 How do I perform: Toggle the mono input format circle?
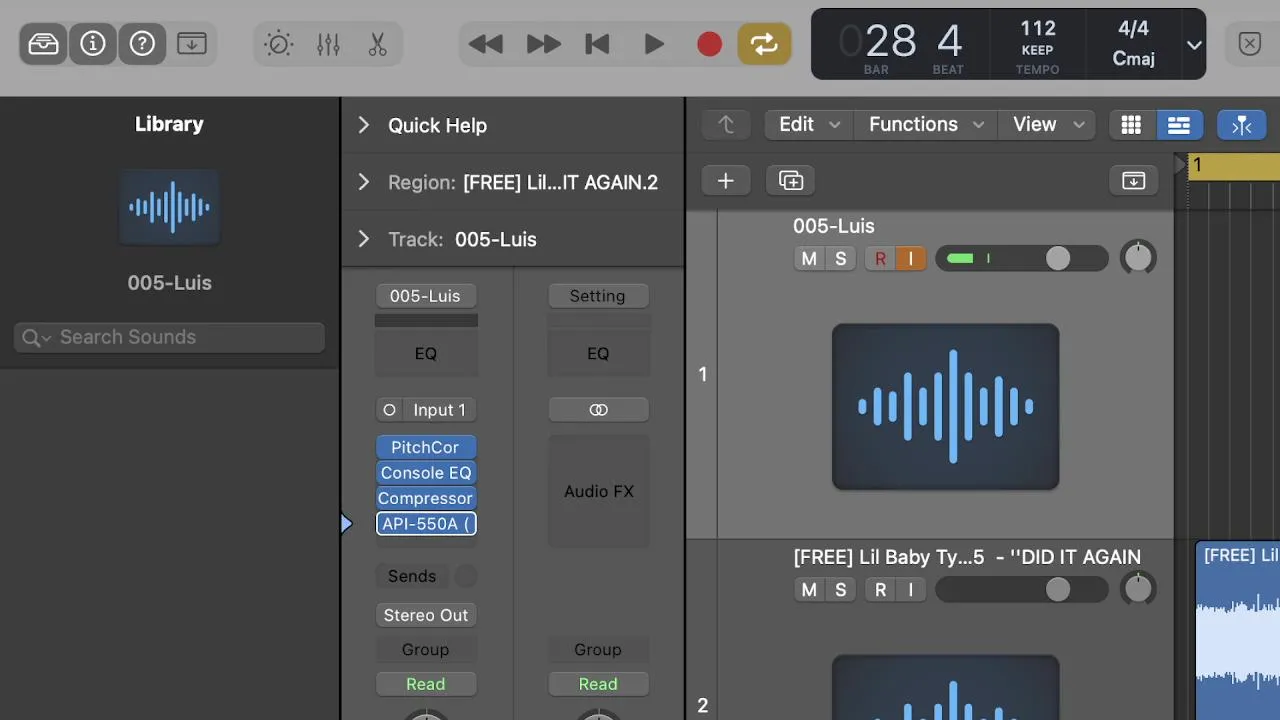[389, 410]
